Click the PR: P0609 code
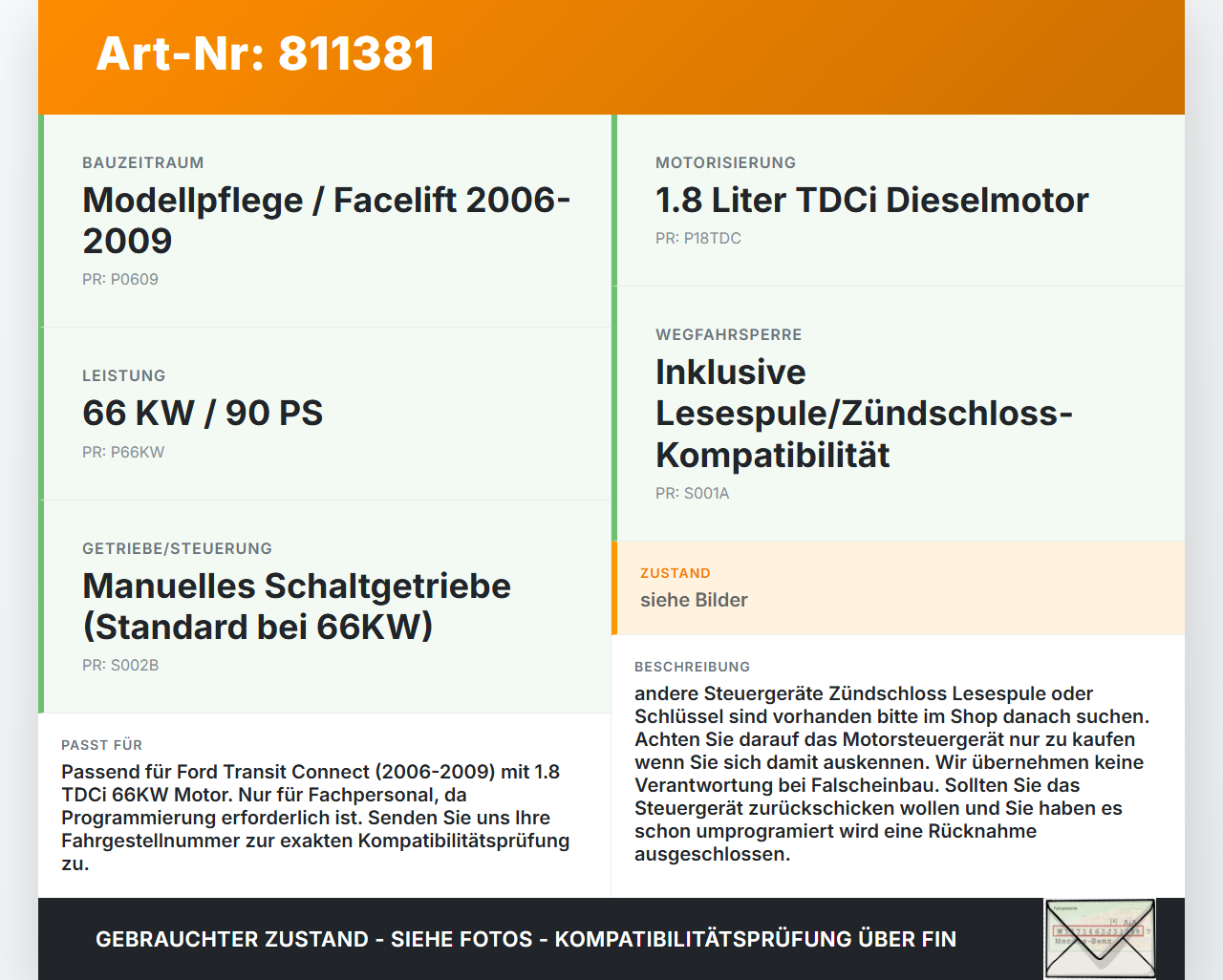This screenshot has width=1223, height=980. tap(120, 279)
